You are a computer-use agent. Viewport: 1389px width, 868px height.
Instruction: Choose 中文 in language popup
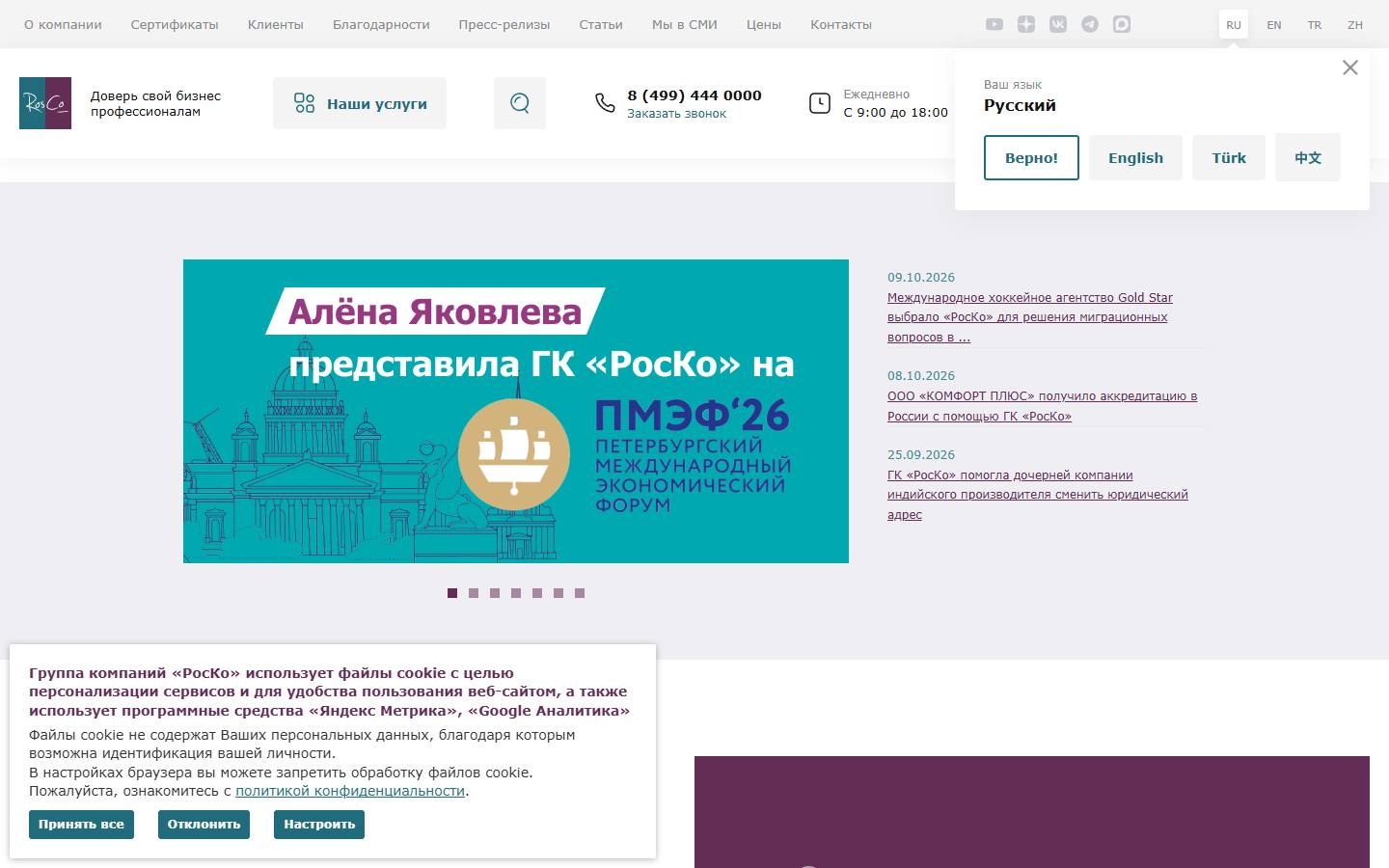pyautogui.click(x=1308, y=157)
